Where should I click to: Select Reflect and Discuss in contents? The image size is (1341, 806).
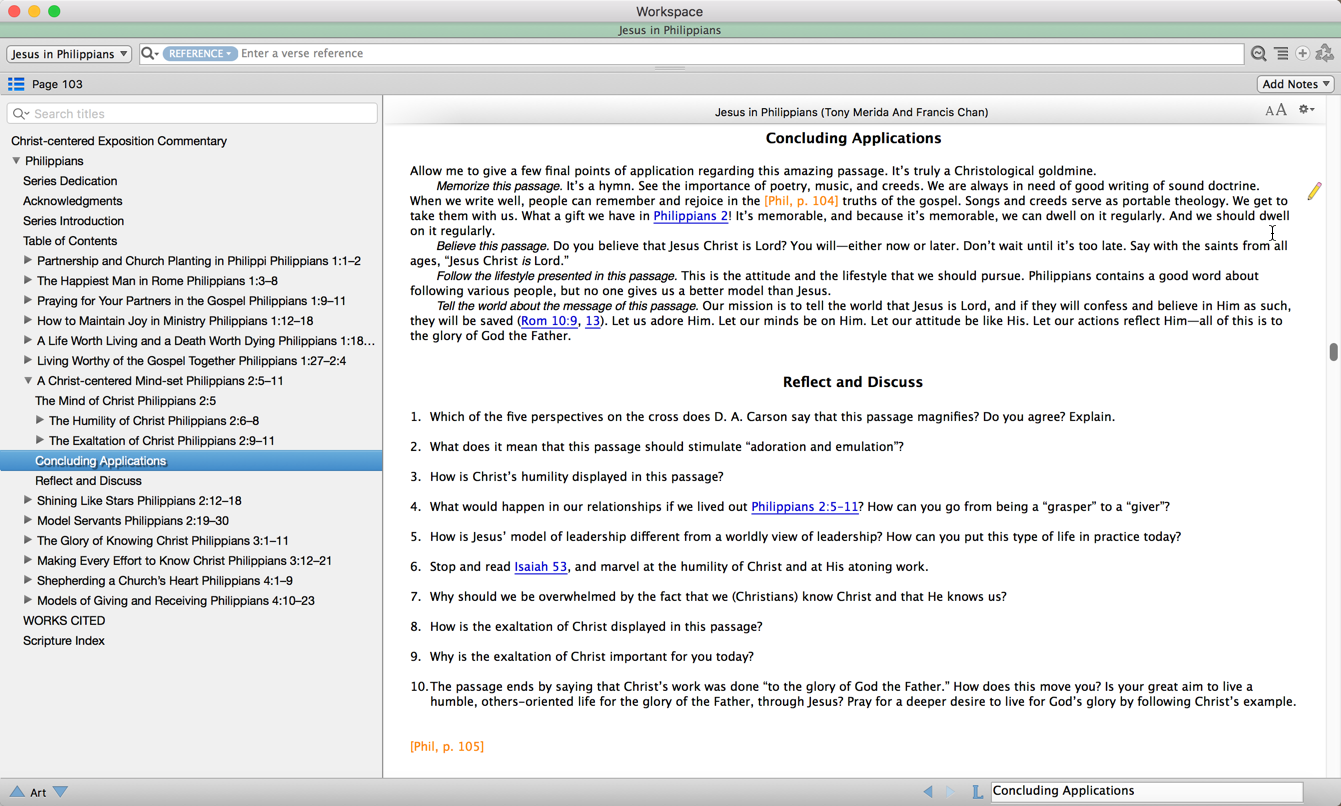[x=88, y=481]
